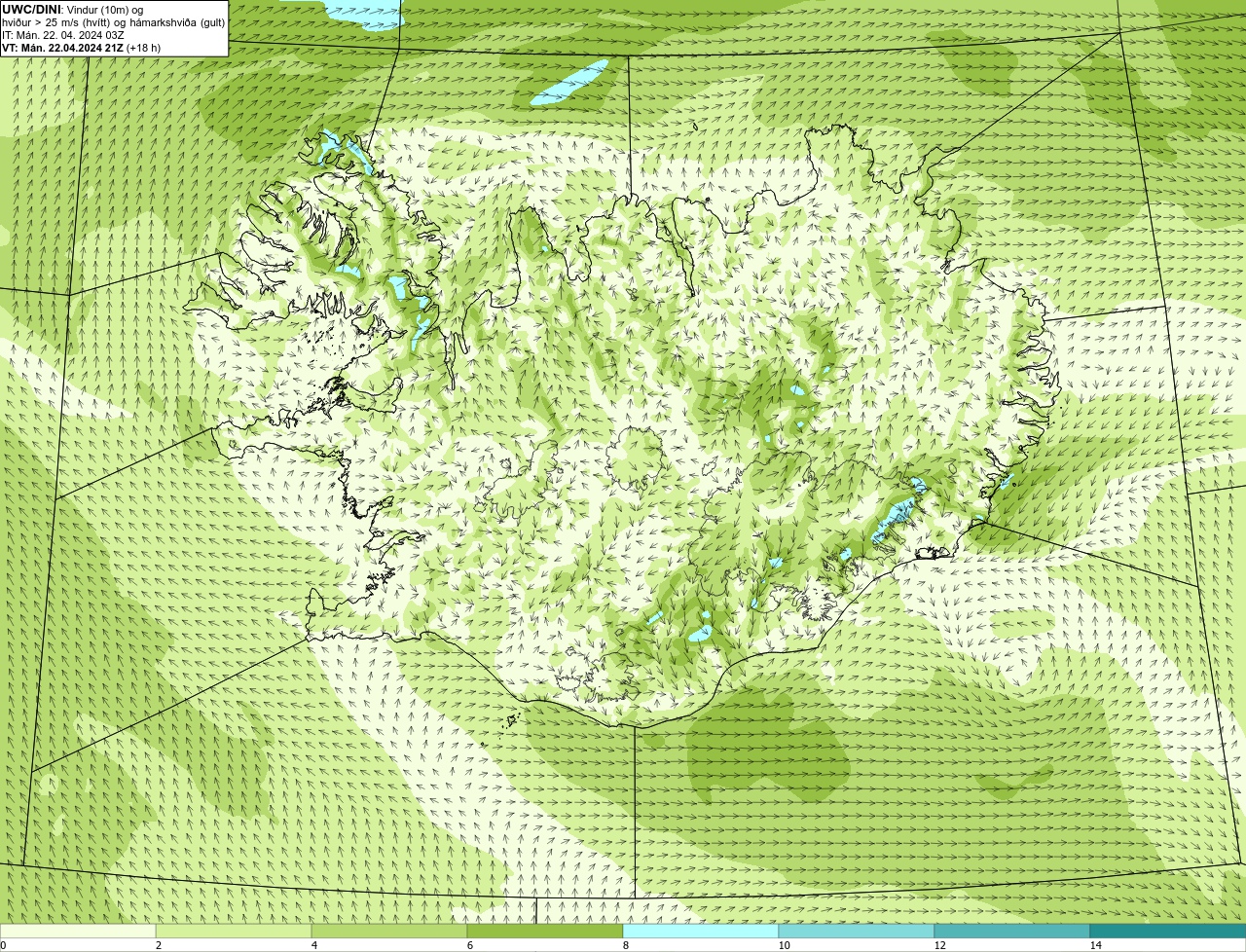Click the '6' scale label
Screen dimensions: 1246x952
click(x=469, y=945)
